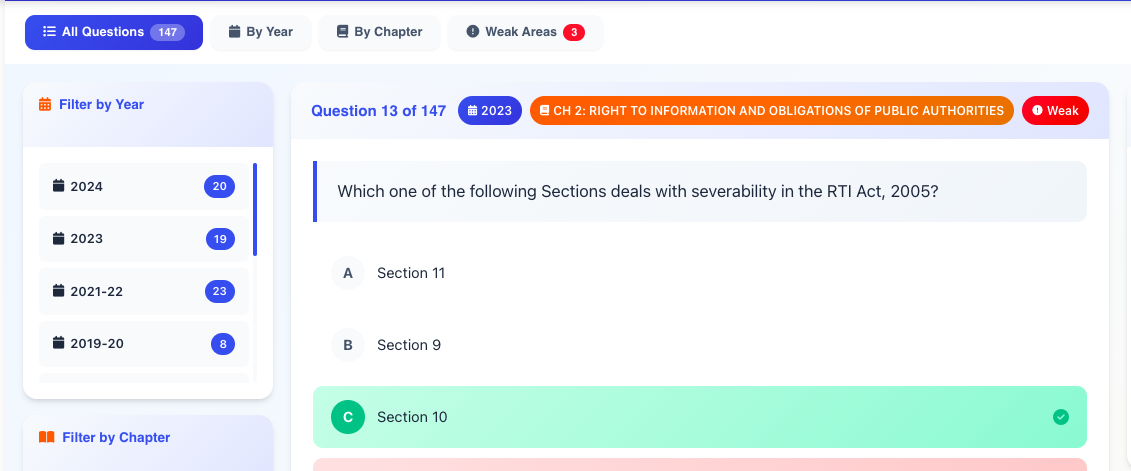This screenshot has width=1131, height=471.
Task: Open the By Chapter tab
Action: pyautogui.click(x=379, y=32)
